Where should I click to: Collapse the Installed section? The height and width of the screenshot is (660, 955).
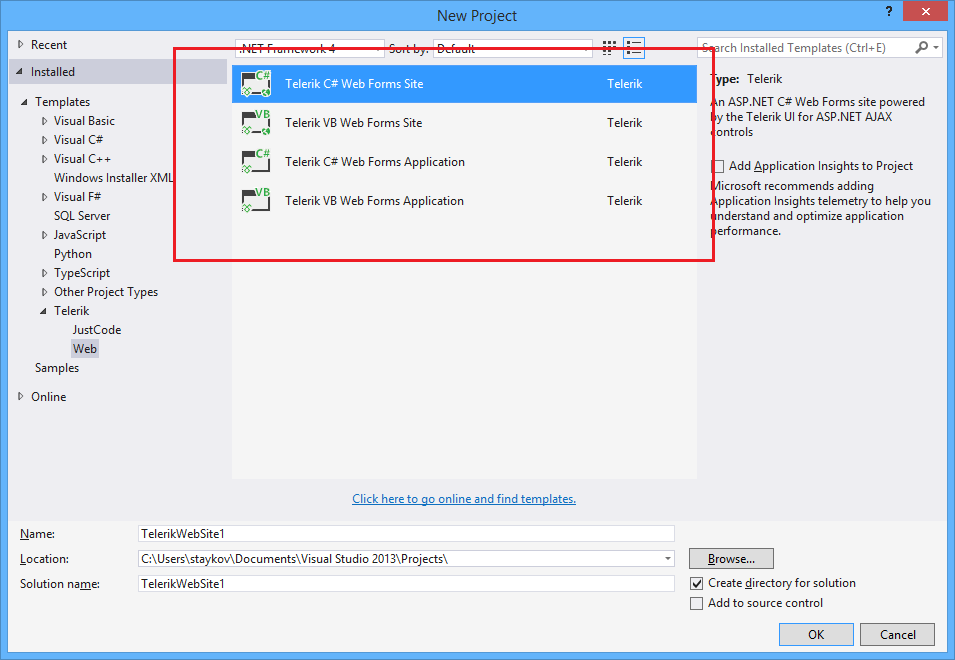point(19,72)
